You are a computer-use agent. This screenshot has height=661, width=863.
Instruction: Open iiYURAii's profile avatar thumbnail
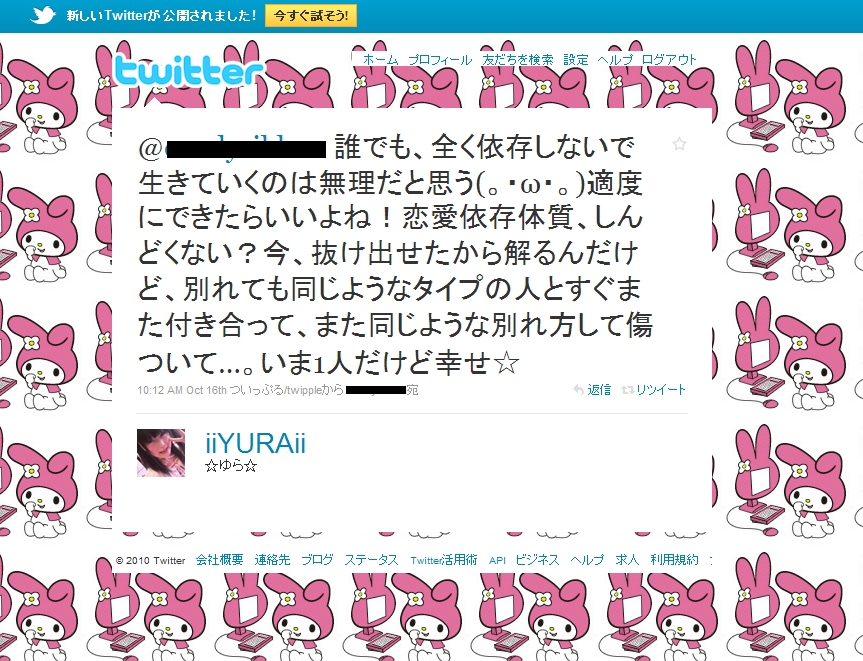161,452
